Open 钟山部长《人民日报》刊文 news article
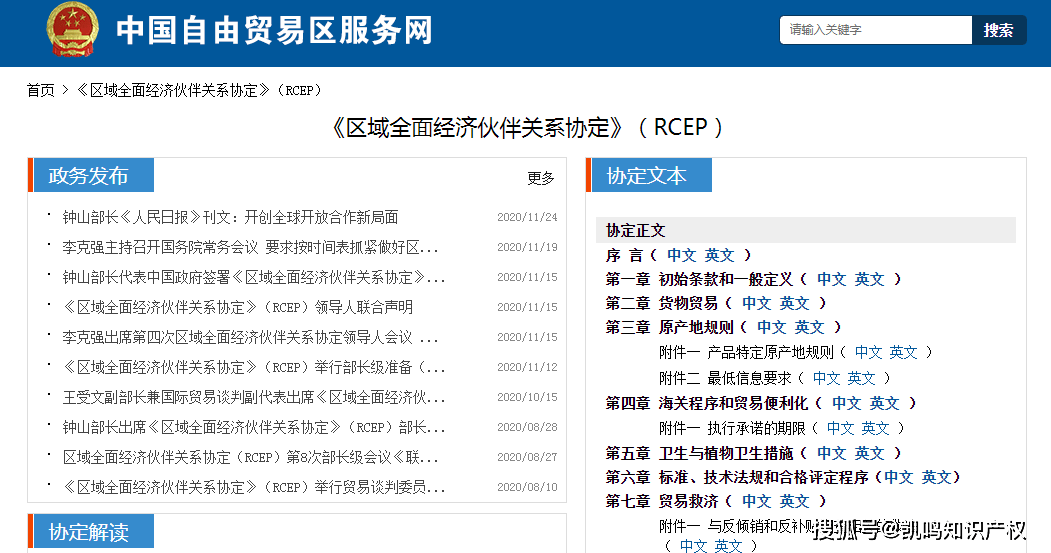The height and width of the screenshot is (553, 1051). click(230, 217)
